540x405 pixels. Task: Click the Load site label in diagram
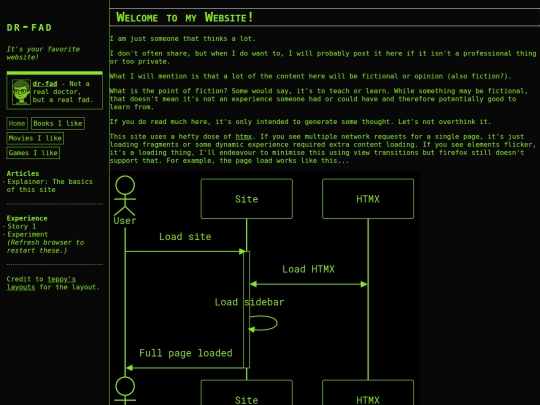coord(185,237)
